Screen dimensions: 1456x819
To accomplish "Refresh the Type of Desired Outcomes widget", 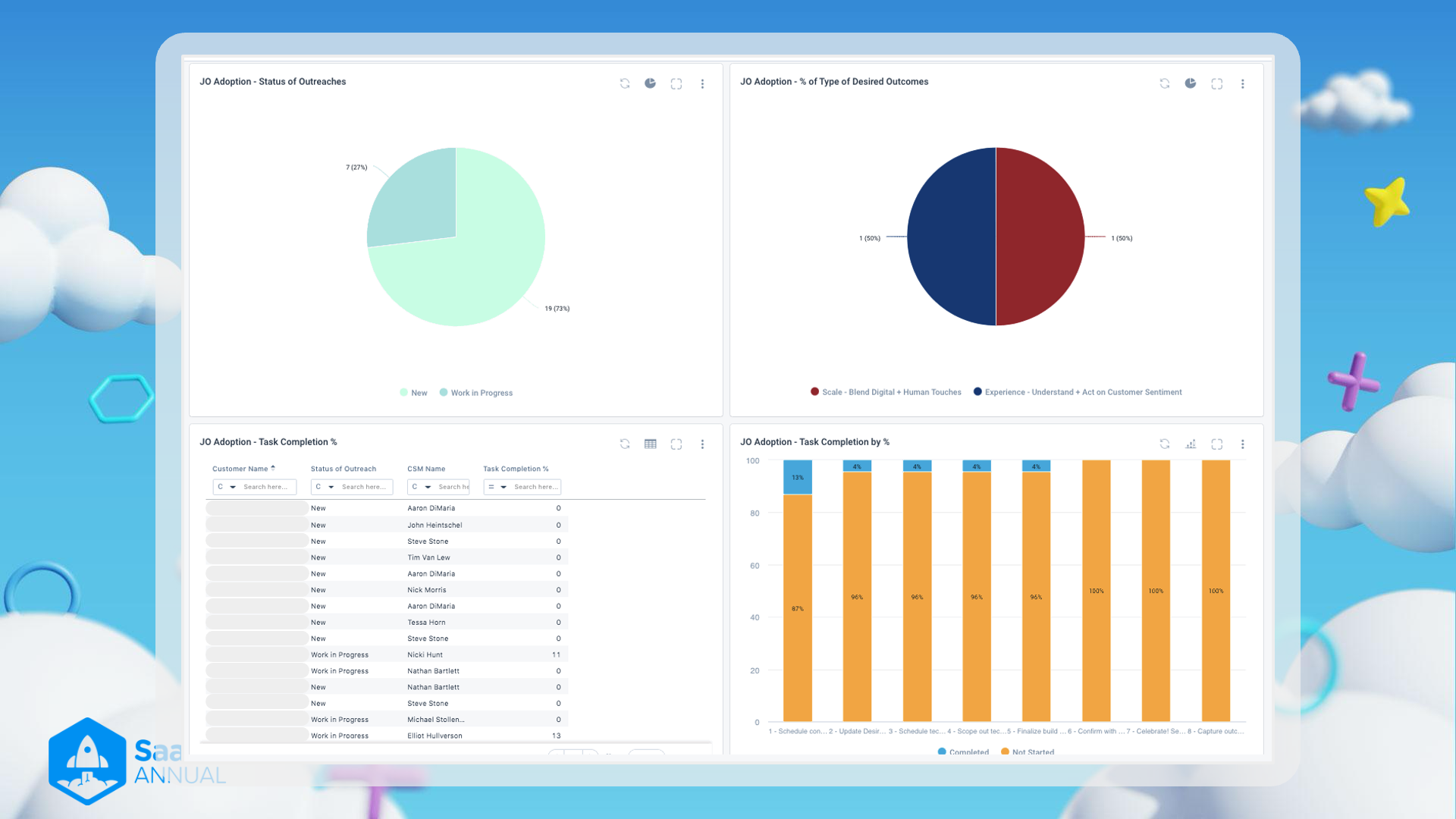I will (x=1165, y=83).
